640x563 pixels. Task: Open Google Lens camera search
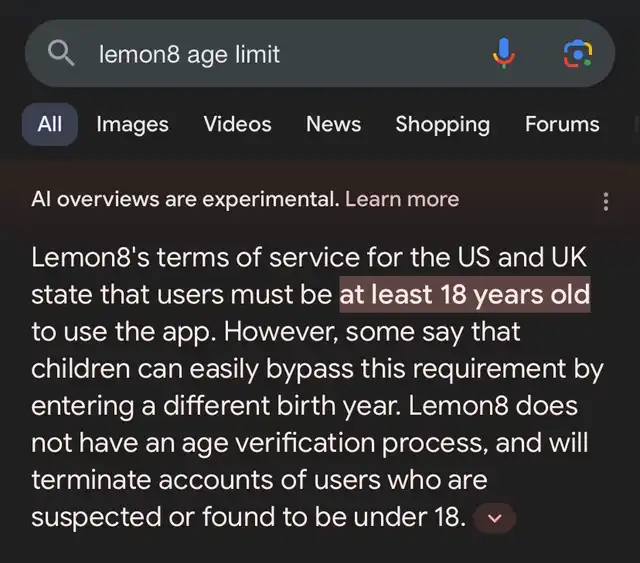(x=578, y=54)
